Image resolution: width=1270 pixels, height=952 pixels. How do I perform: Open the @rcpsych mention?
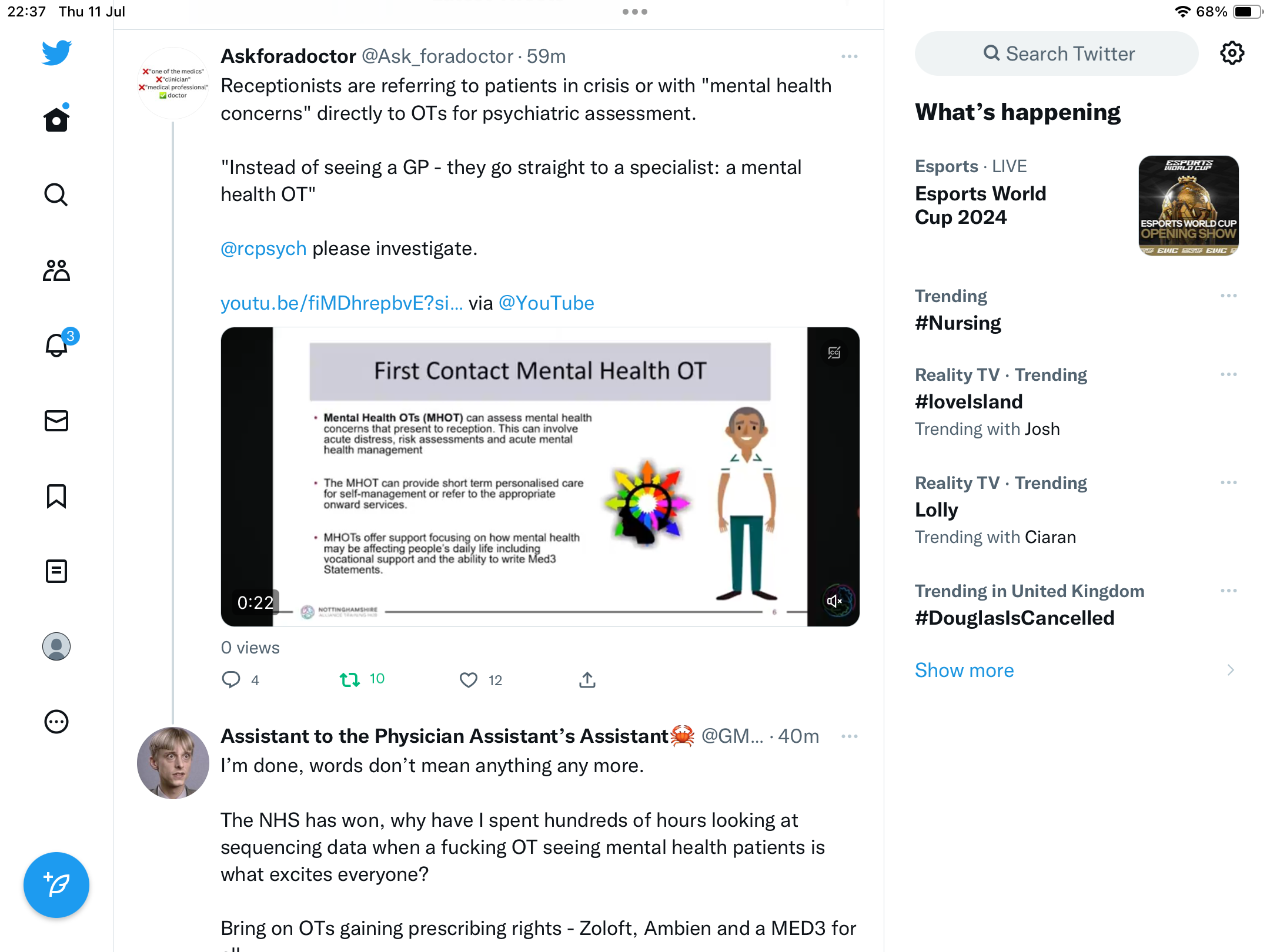pyautogui.click(x=263, y=249)
